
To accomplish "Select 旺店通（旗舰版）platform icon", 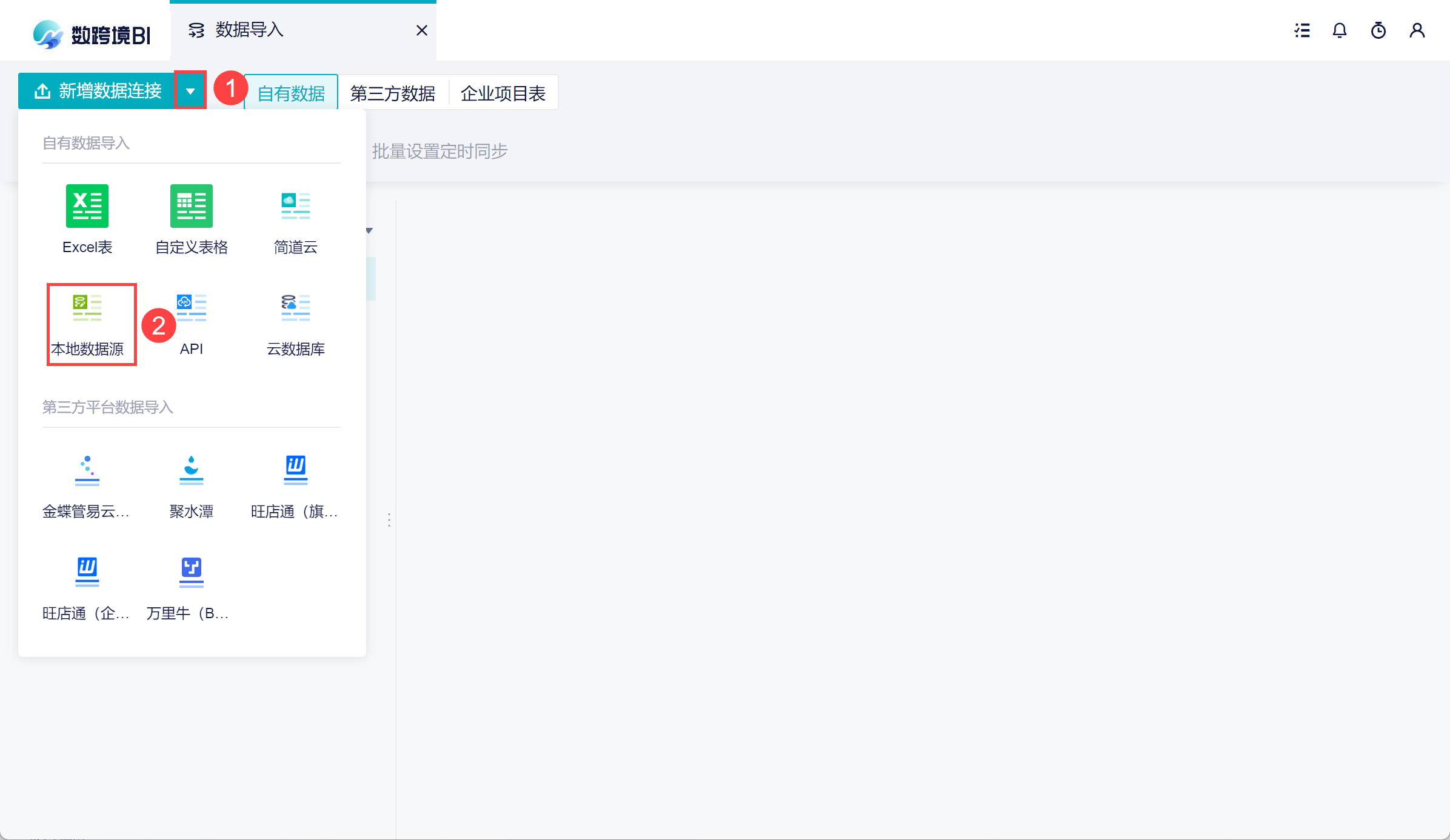I will [x=295, y=471].
